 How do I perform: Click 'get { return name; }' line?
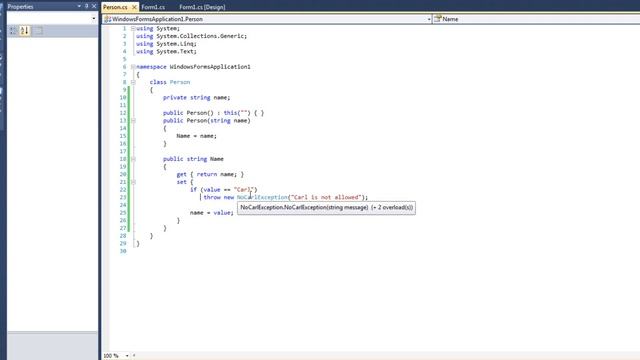(x=210, y=174)
